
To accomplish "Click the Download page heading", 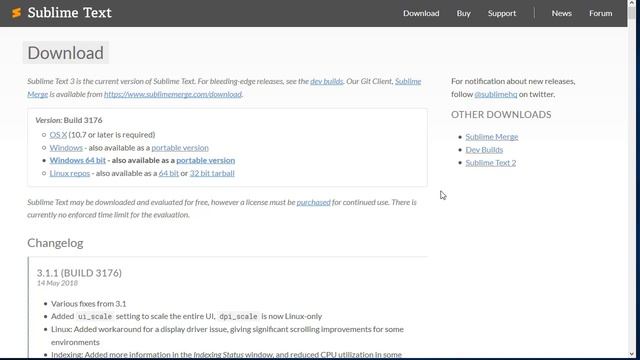I will (66, 53).
